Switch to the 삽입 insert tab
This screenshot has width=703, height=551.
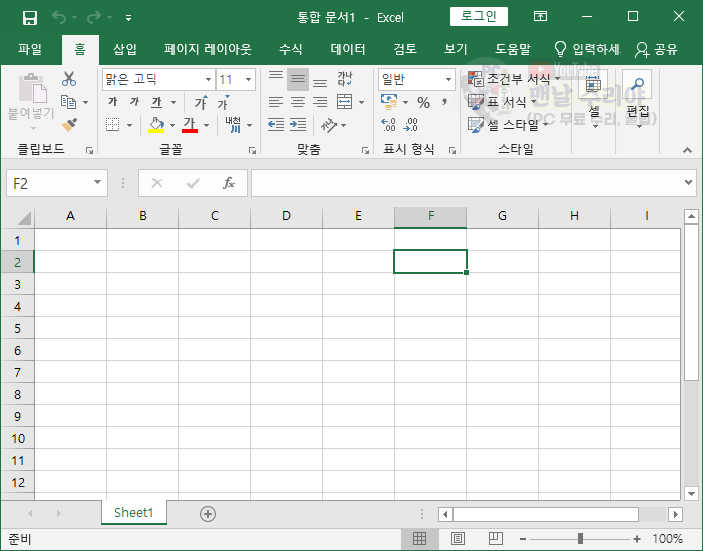[x=125, y=49]
